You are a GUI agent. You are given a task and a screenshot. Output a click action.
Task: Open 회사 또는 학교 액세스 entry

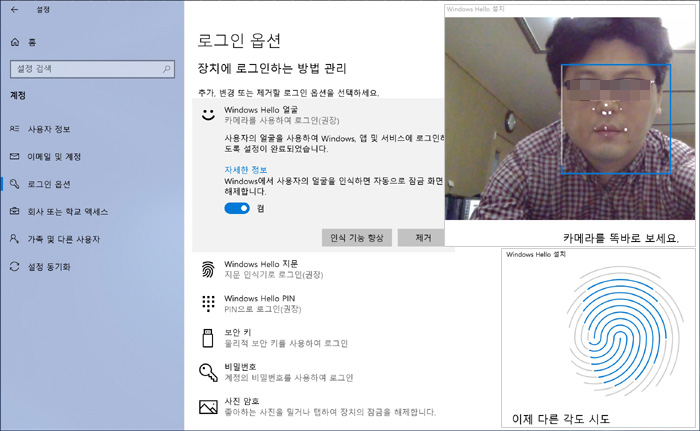(x=68, y=212)
